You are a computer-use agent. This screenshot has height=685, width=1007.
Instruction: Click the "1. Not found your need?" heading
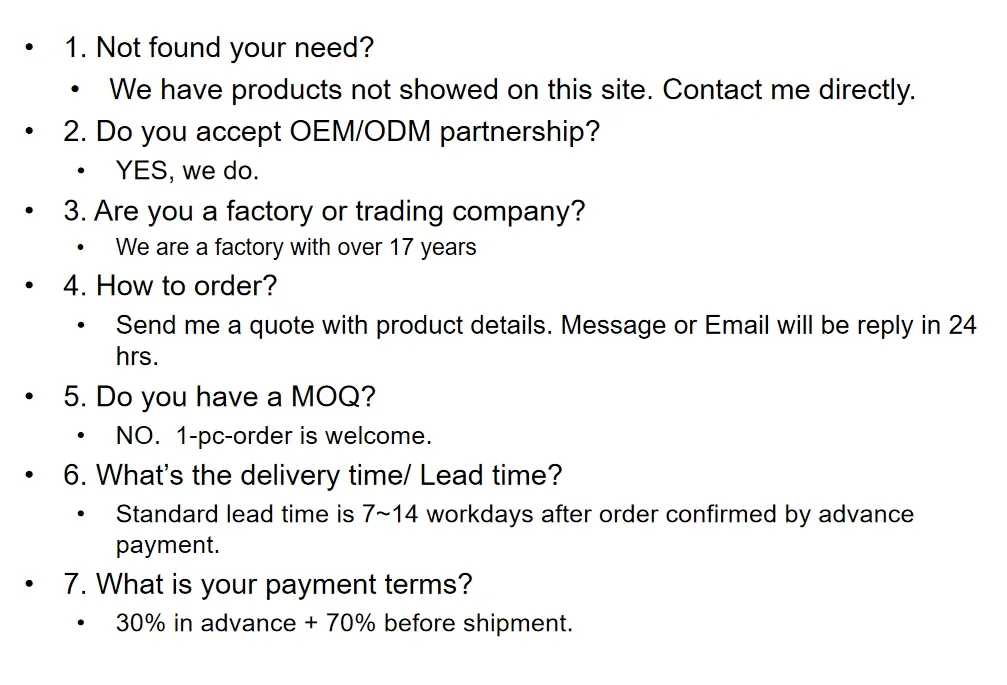218,48
